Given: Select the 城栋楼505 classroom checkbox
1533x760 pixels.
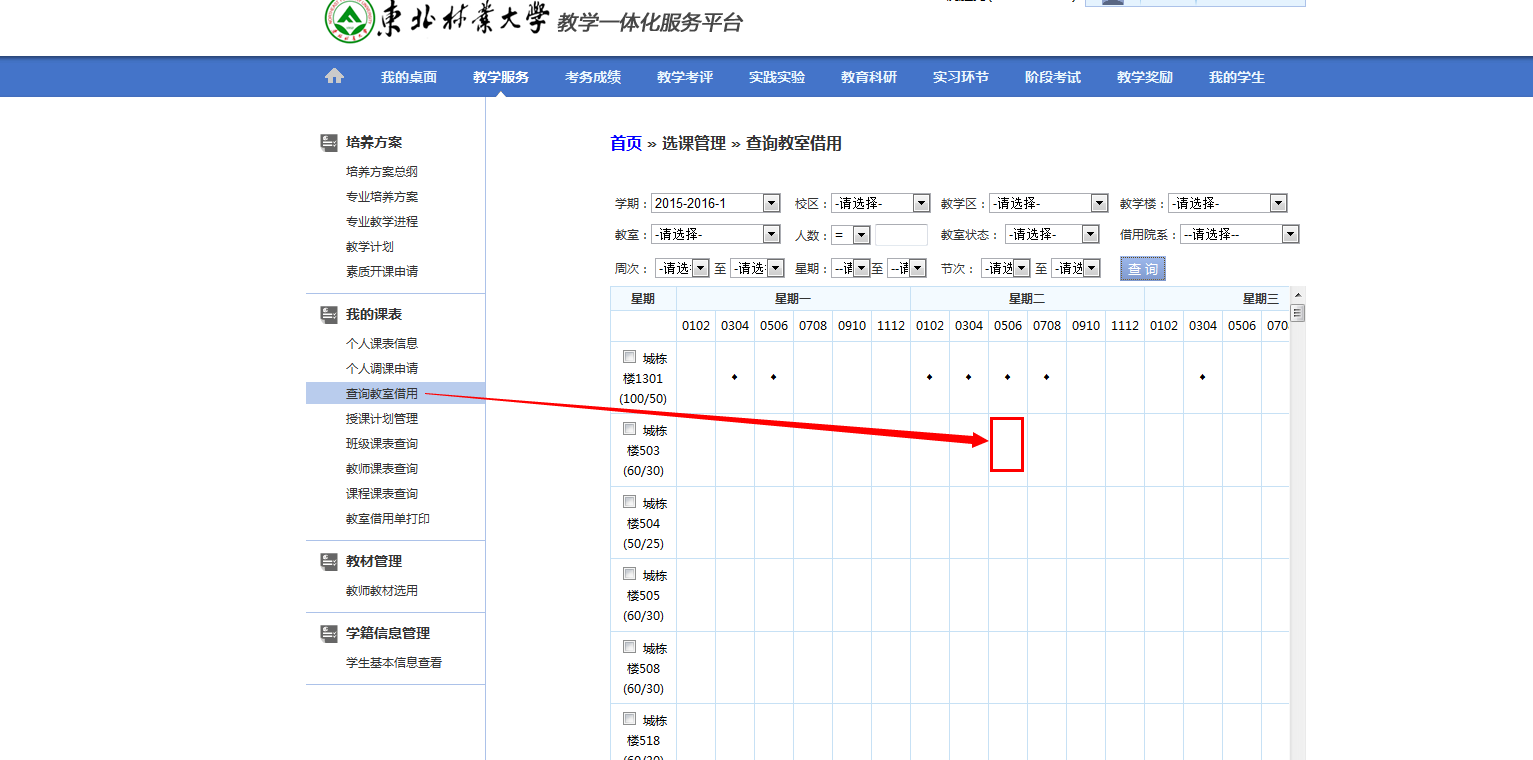Looking at the screenshot, I should click(x=629, y=574).
